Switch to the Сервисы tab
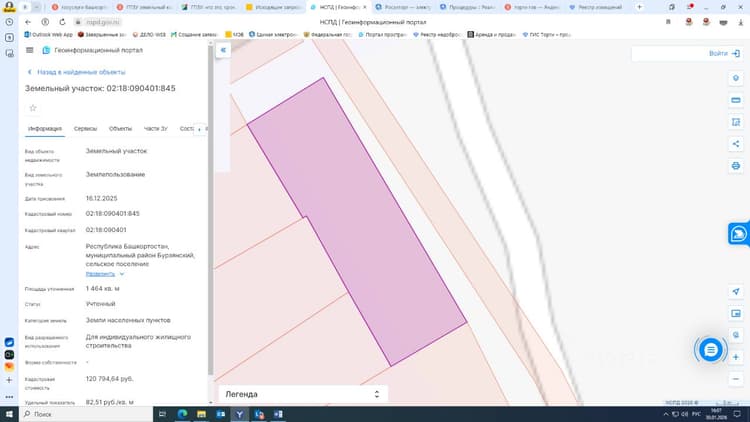The image size is (750, 422). point(85,129)
